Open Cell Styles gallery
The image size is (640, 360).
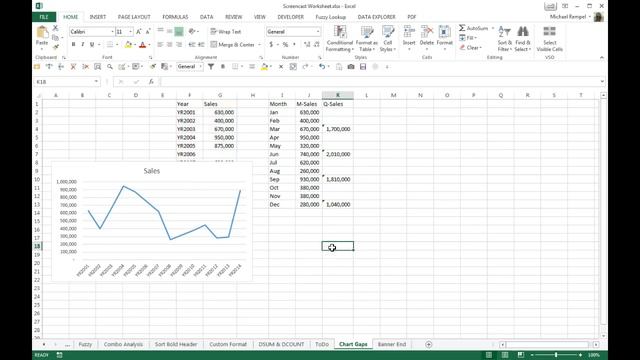point(388,38)
